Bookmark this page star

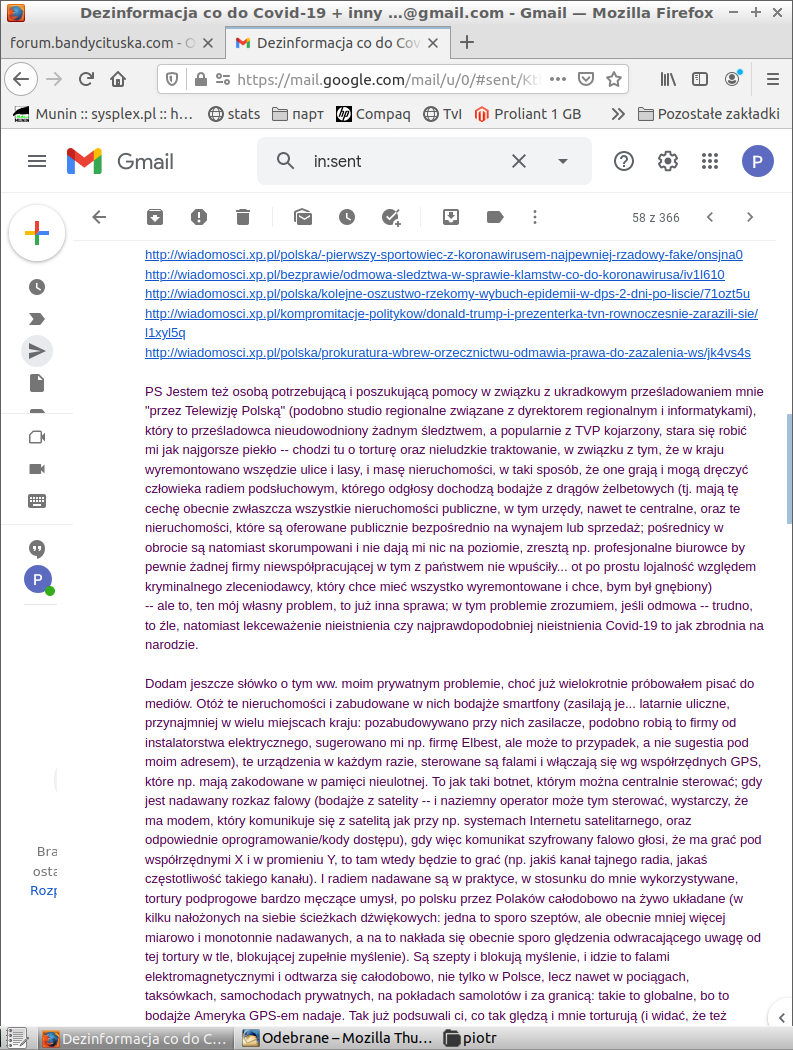coord(614,79)
